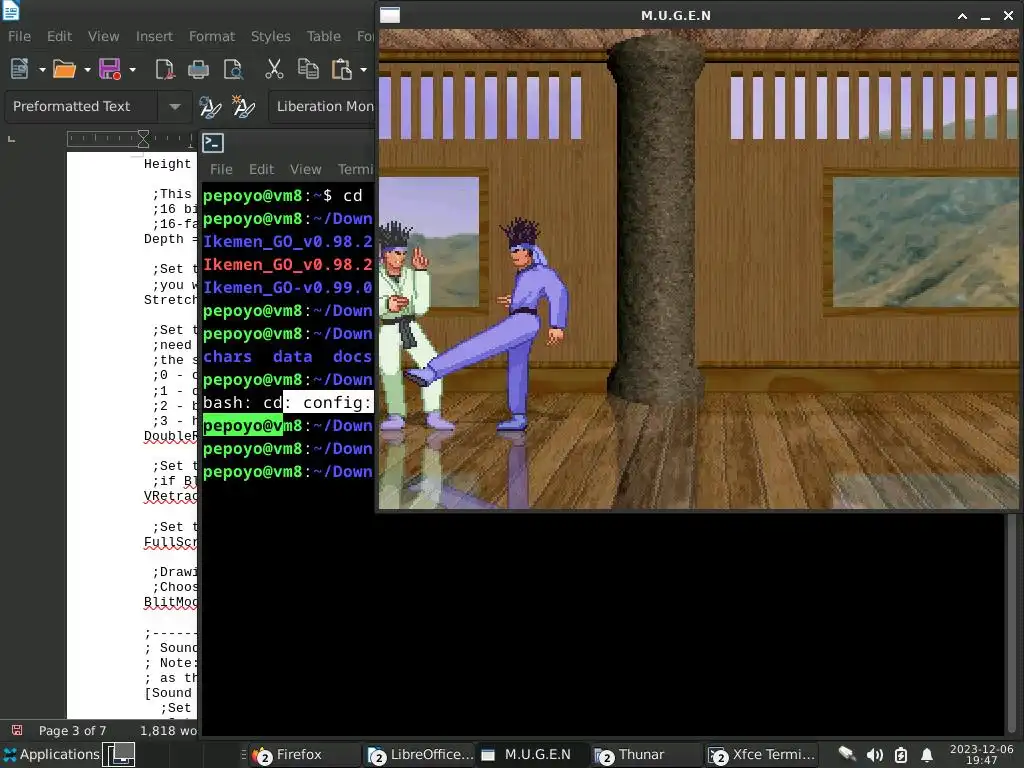Click the Update Selected Style icon

pos(210,106)
